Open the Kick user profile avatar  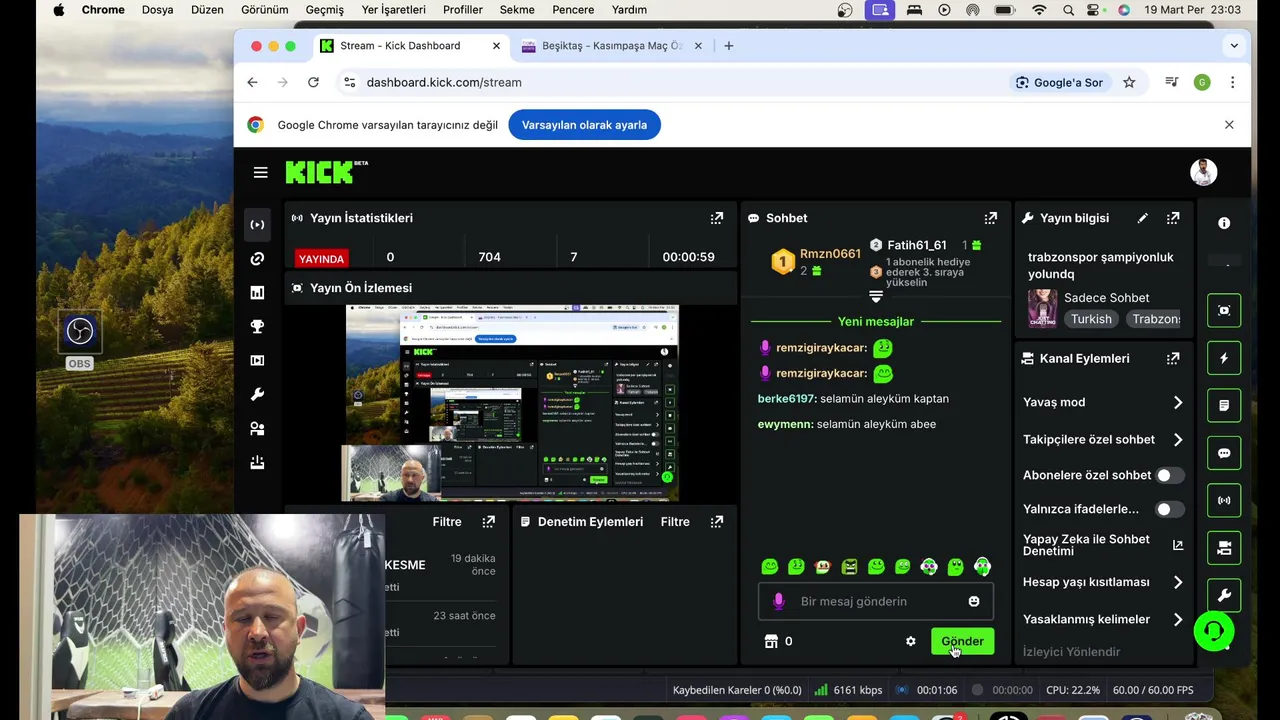tap(1203, 172)
